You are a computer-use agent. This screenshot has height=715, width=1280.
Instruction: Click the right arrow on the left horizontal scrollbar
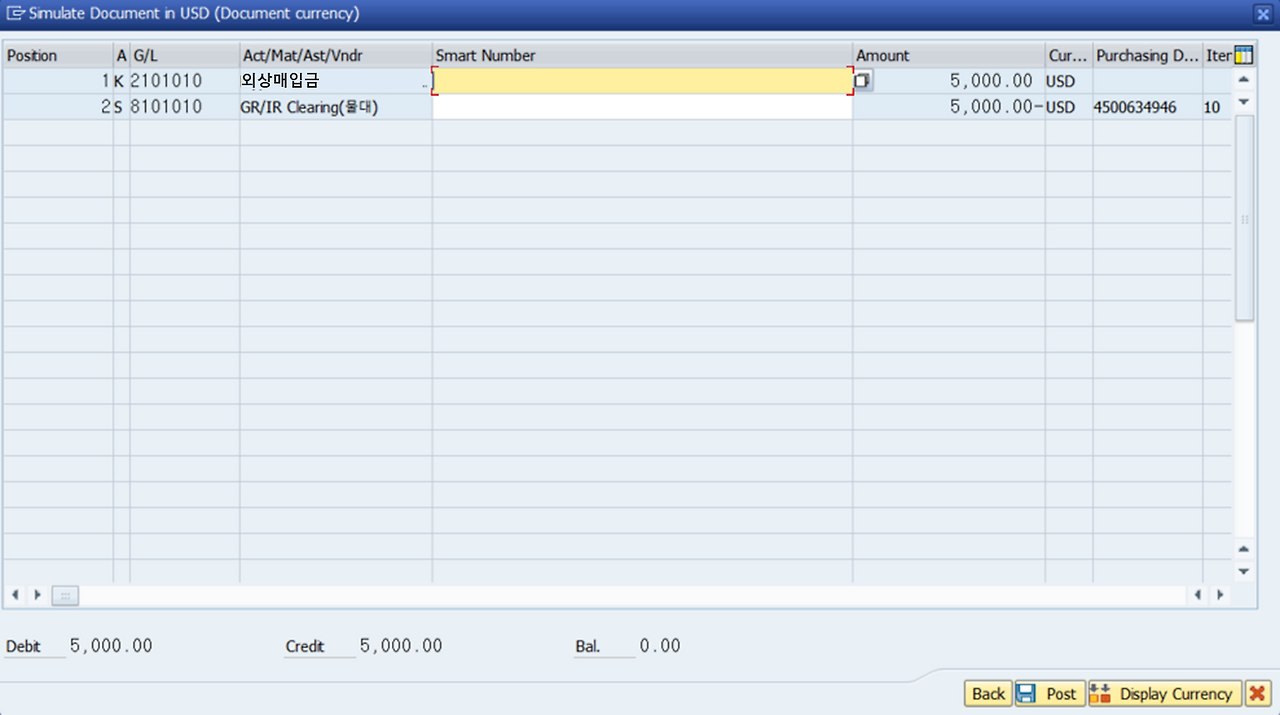tap(38, 595)
